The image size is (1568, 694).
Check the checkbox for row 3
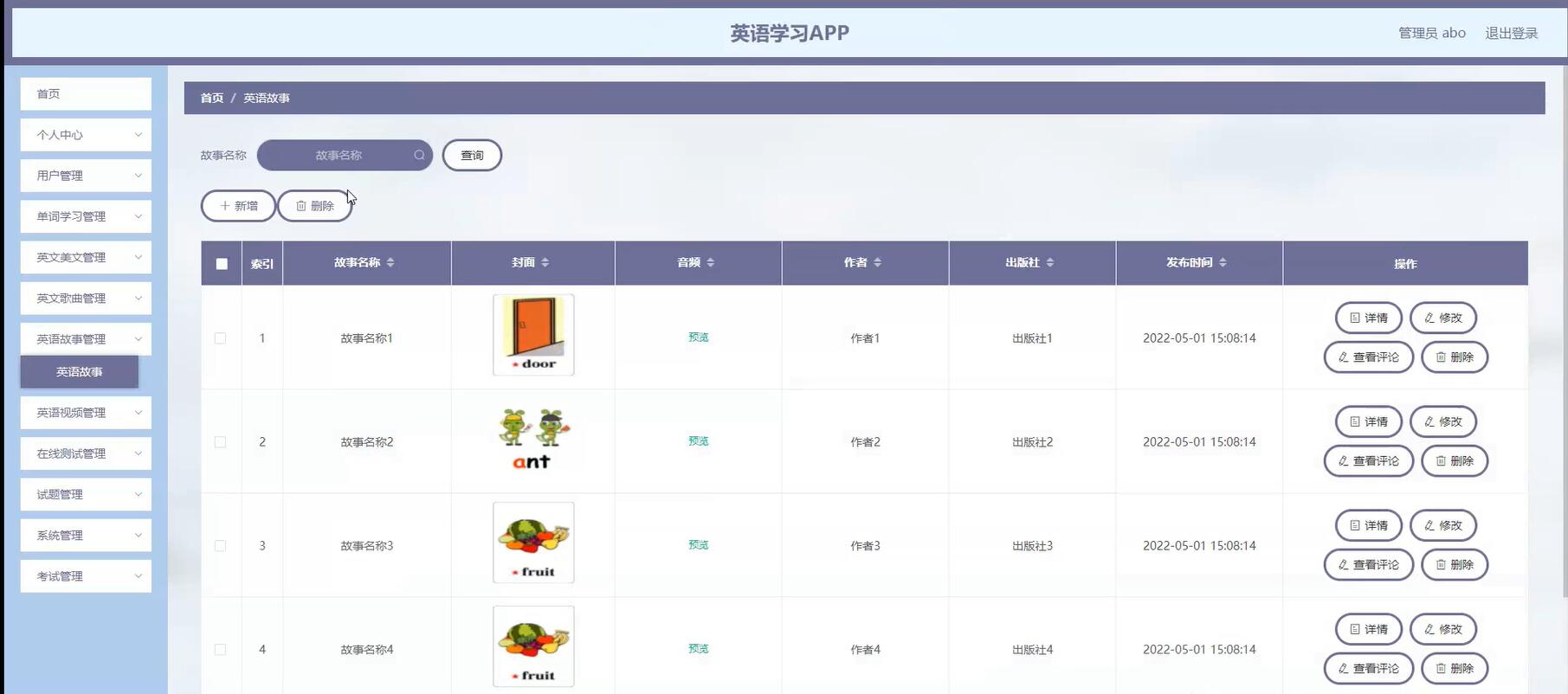tap(220, 546)
